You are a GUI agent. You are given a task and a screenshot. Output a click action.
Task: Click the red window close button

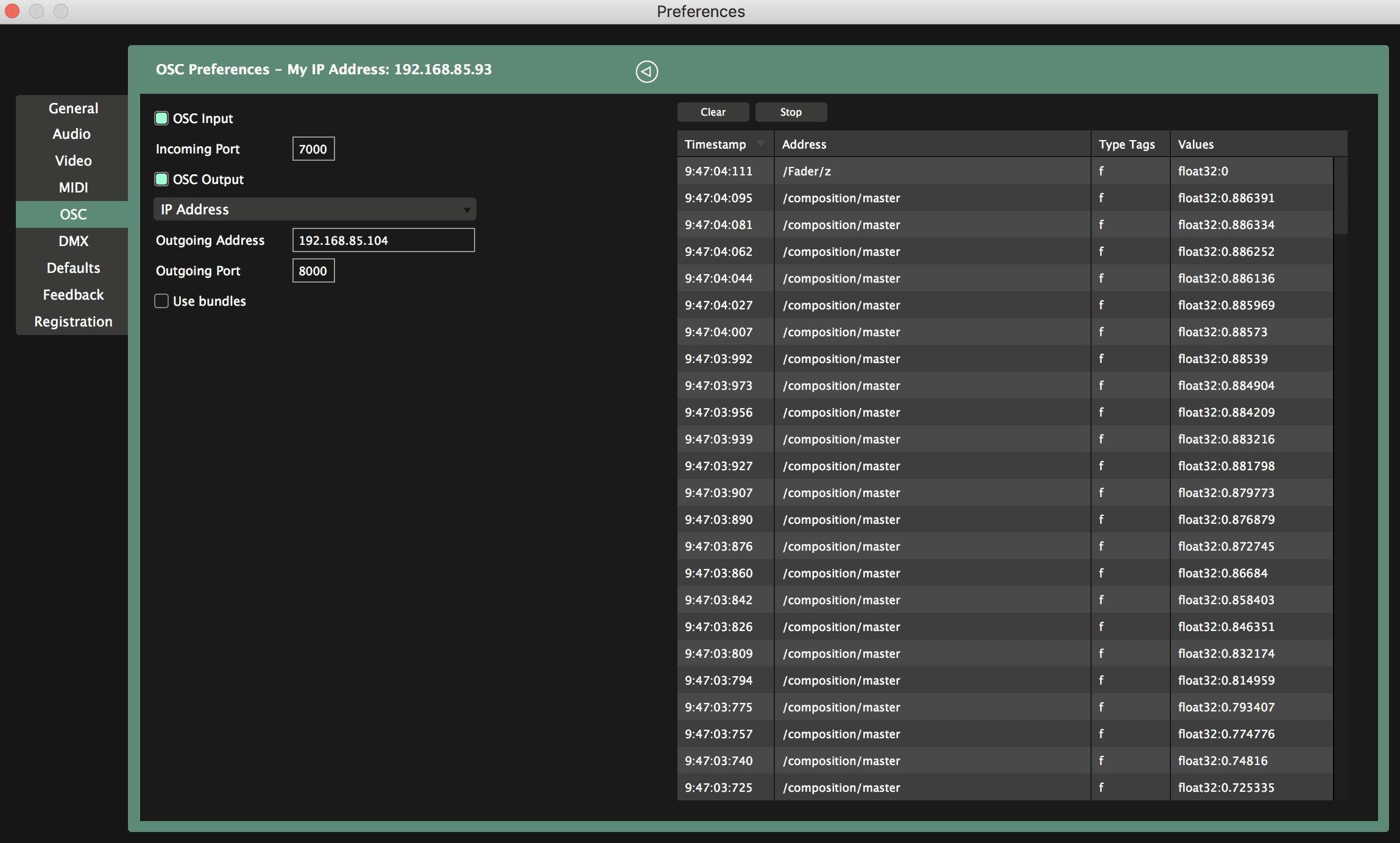[x=12, y=11]
